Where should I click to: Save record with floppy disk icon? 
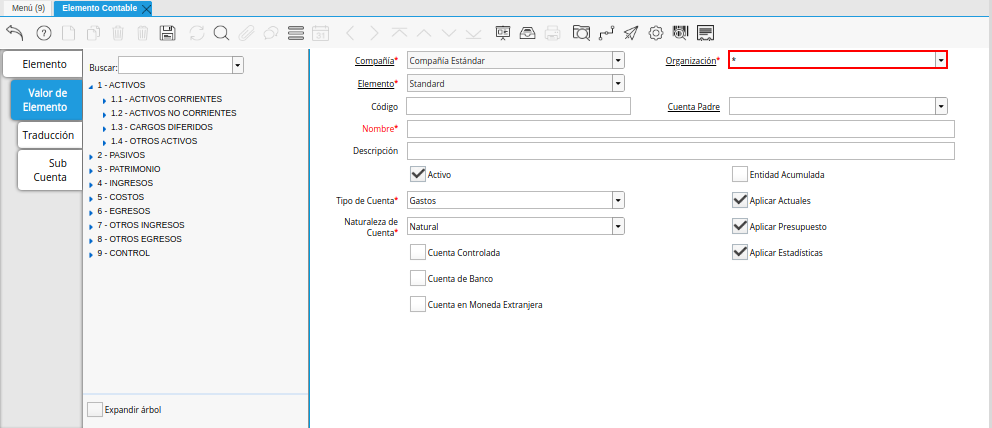click(x=168, y=33)
